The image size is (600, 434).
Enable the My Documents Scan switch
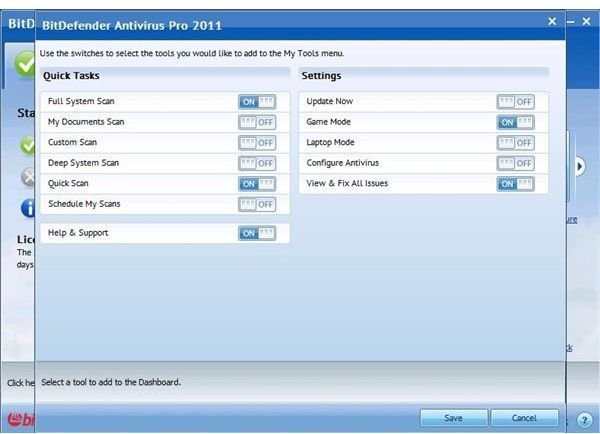(x=257, y=122)
